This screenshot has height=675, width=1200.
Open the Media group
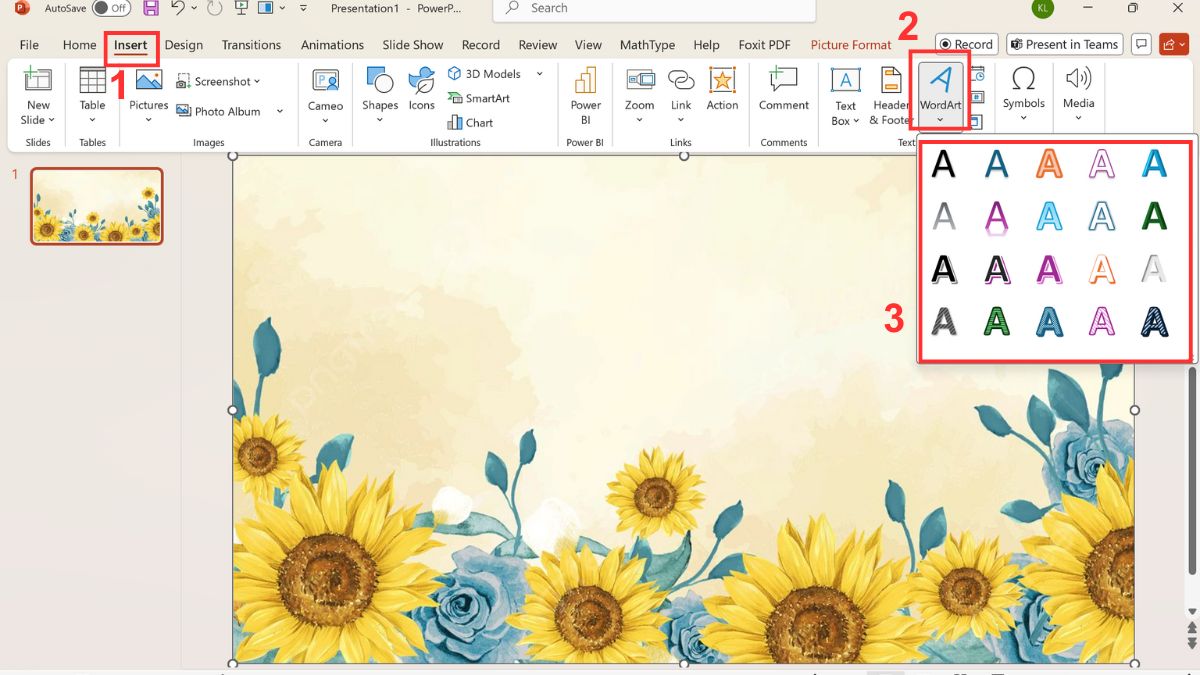pyautogui.click(x=1078, y=96)
